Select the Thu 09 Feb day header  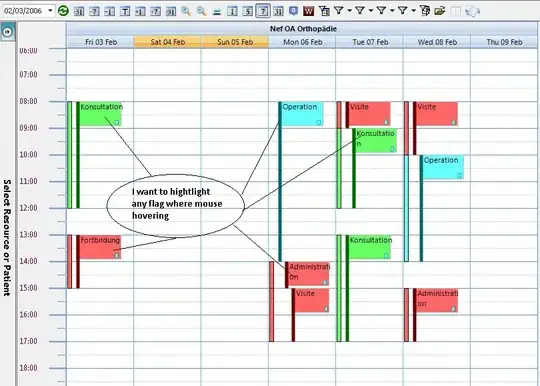click(504, 42)
